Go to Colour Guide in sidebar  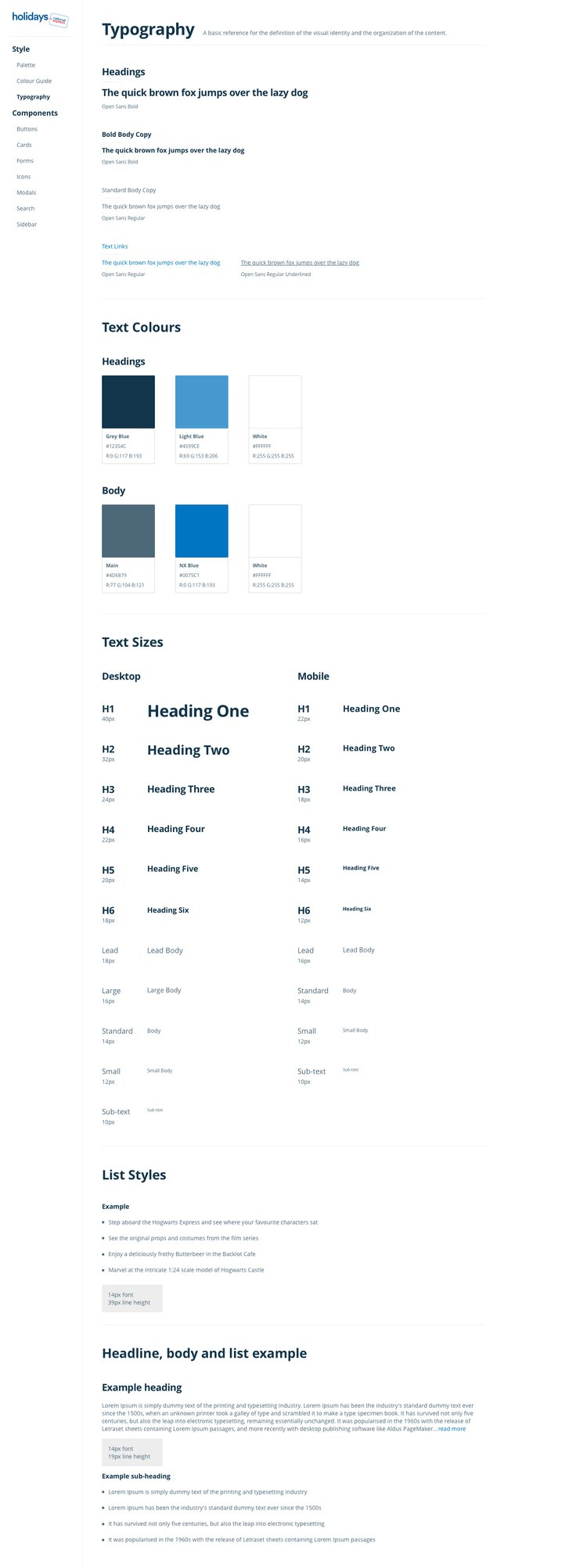coord(34,81)
